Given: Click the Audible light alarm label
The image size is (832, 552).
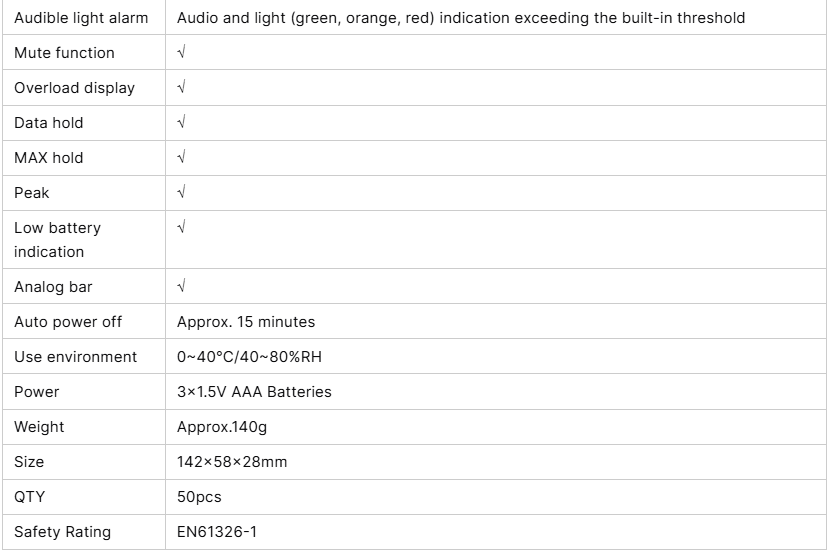Looking at the screenshot, I should [81, 18].
